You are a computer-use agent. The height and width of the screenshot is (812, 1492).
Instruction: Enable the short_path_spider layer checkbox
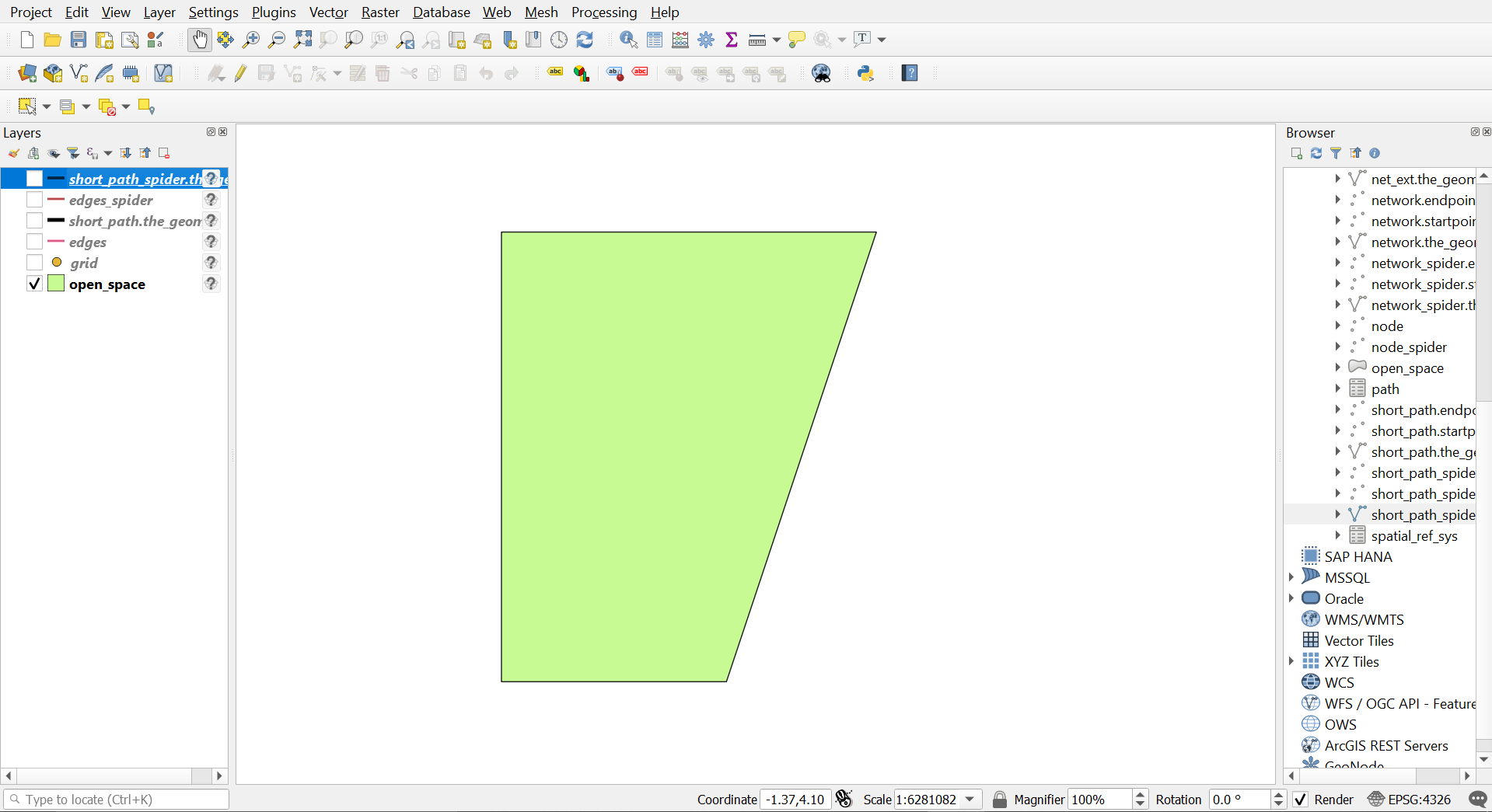pos(34,179)
